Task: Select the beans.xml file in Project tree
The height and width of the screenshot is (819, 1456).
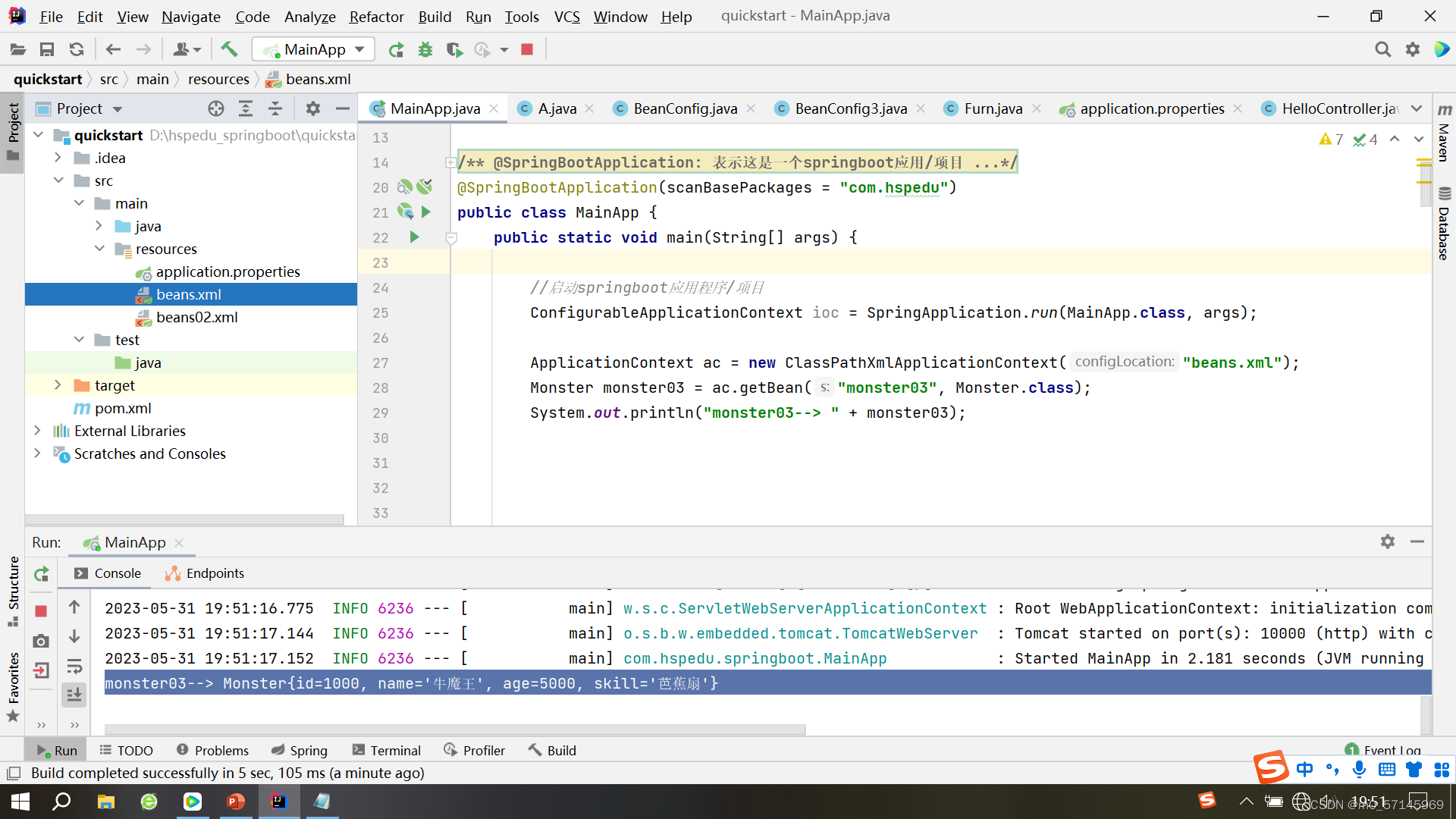Action: (x=188, y=294)
